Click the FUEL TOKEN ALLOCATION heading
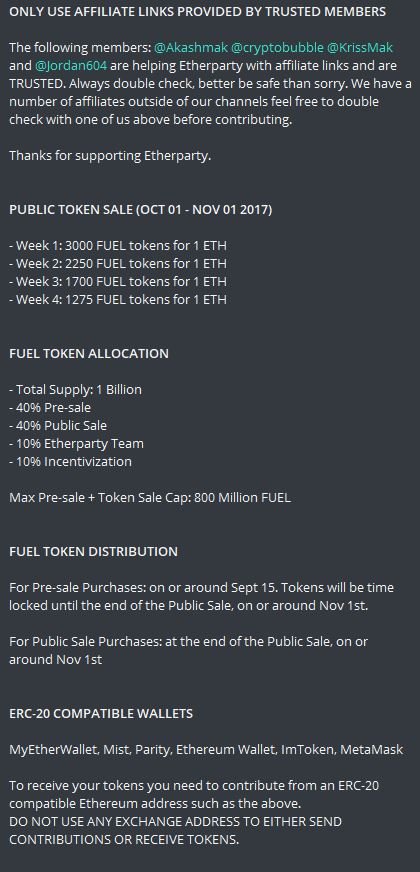 coord(89,354)
